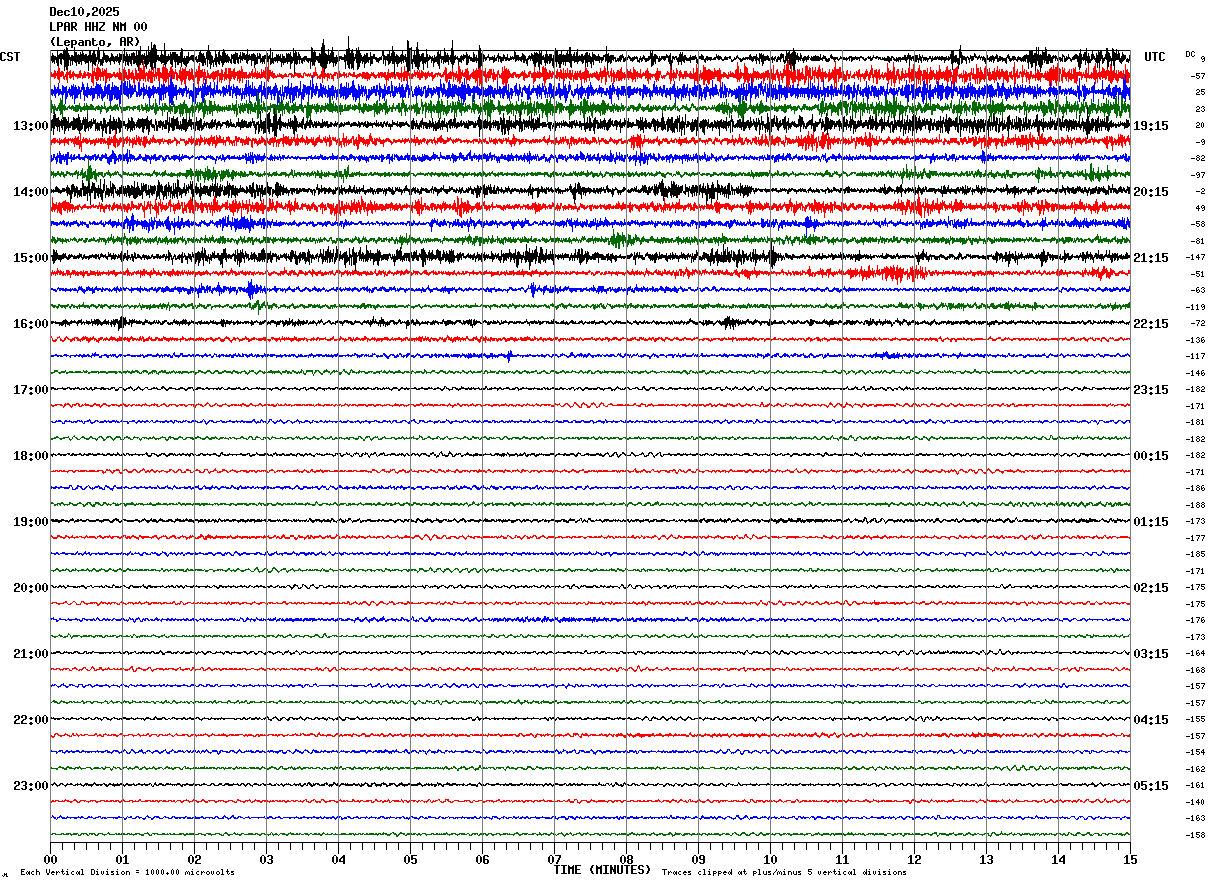Screen dimensions: 1210x886
Task: Select minute tick label 08 on axis
Action: 626,859
